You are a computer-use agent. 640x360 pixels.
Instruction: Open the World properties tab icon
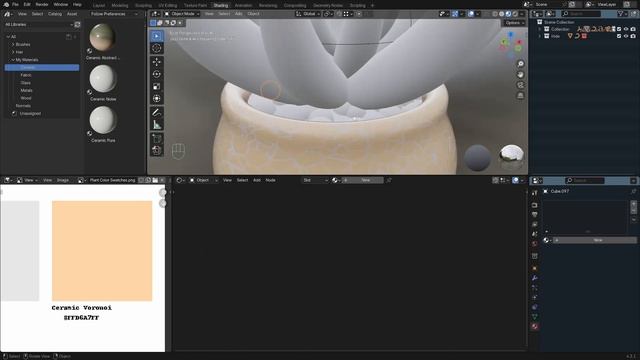(535, 244)
